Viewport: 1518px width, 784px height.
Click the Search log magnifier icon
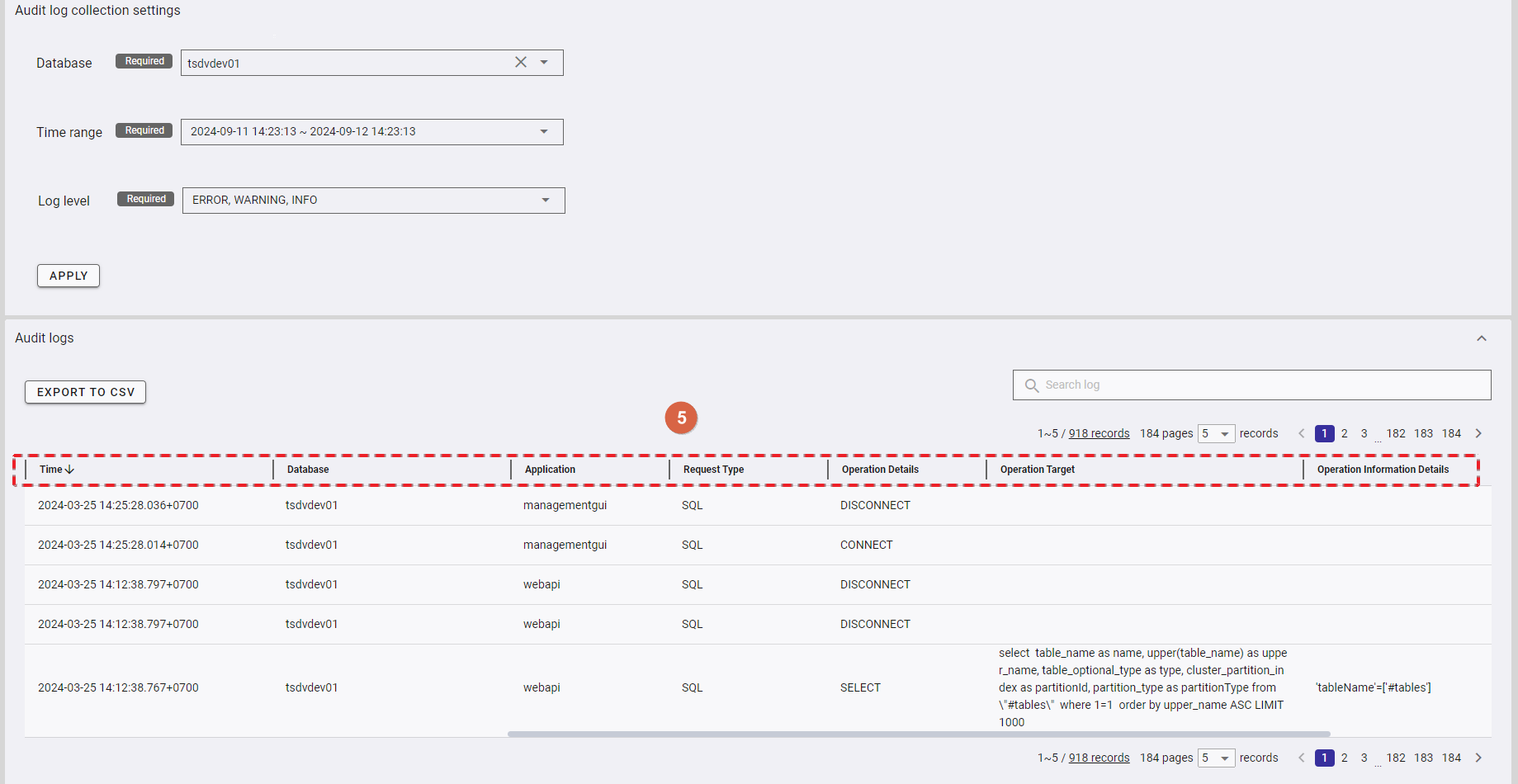click(x=1031, y=385)
